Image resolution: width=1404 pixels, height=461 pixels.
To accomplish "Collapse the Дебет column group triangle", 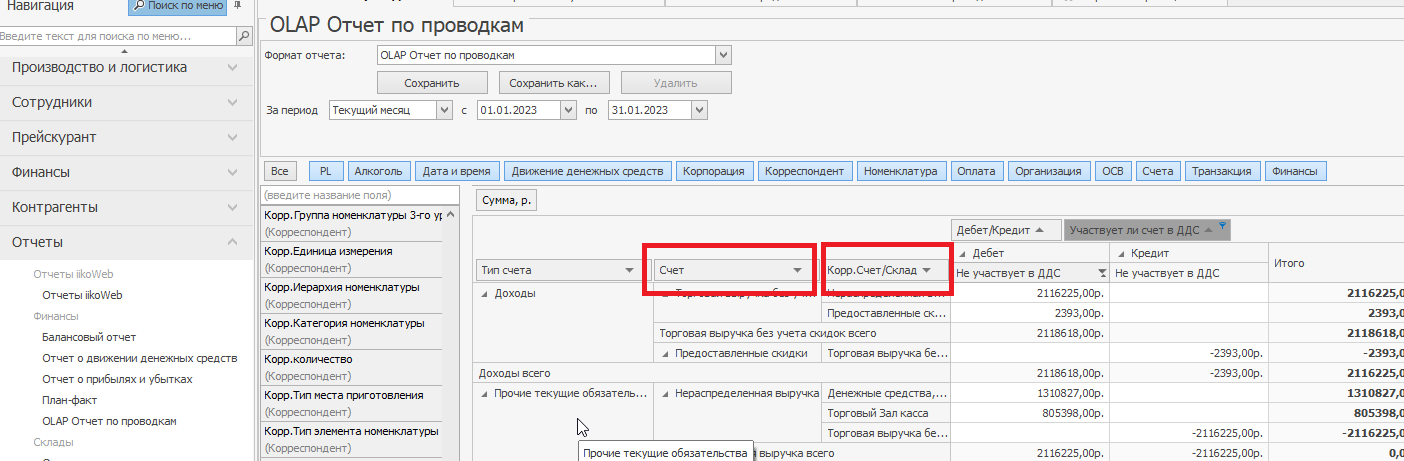I will point(961,254).
